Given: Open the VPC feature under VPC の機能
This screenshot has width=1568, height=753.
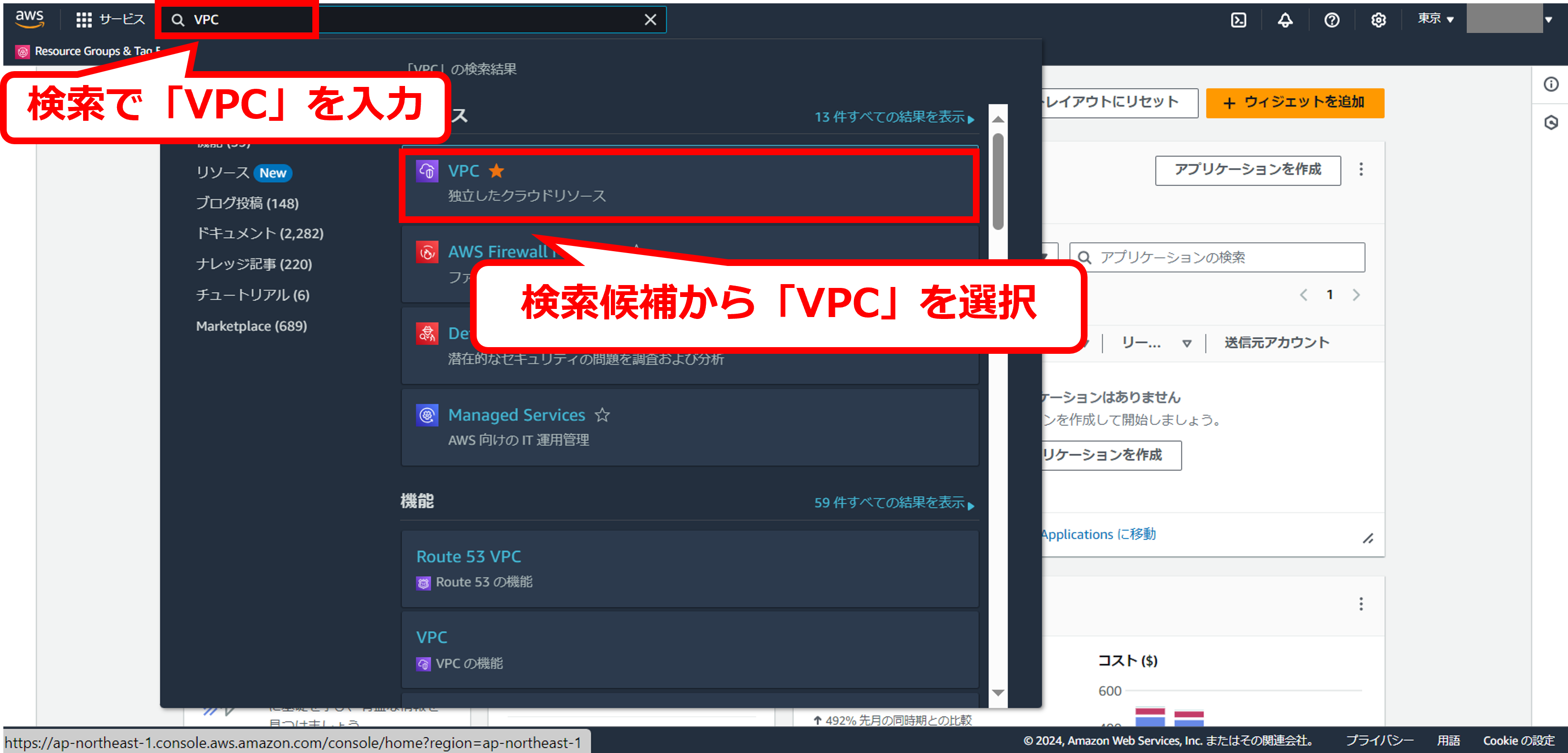Looking at the screenshot, I should tap(690, 649).
